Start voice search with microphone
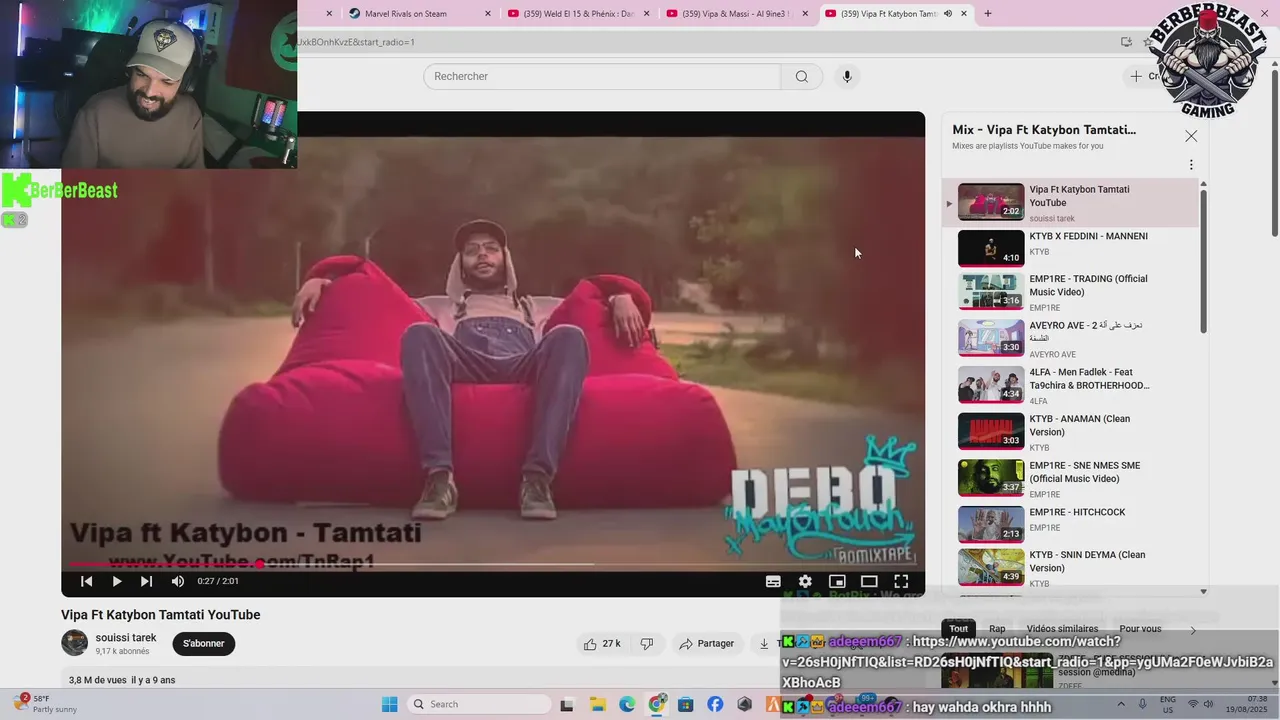This screenshot has width=1280, height=720. (x=847, y=77)
